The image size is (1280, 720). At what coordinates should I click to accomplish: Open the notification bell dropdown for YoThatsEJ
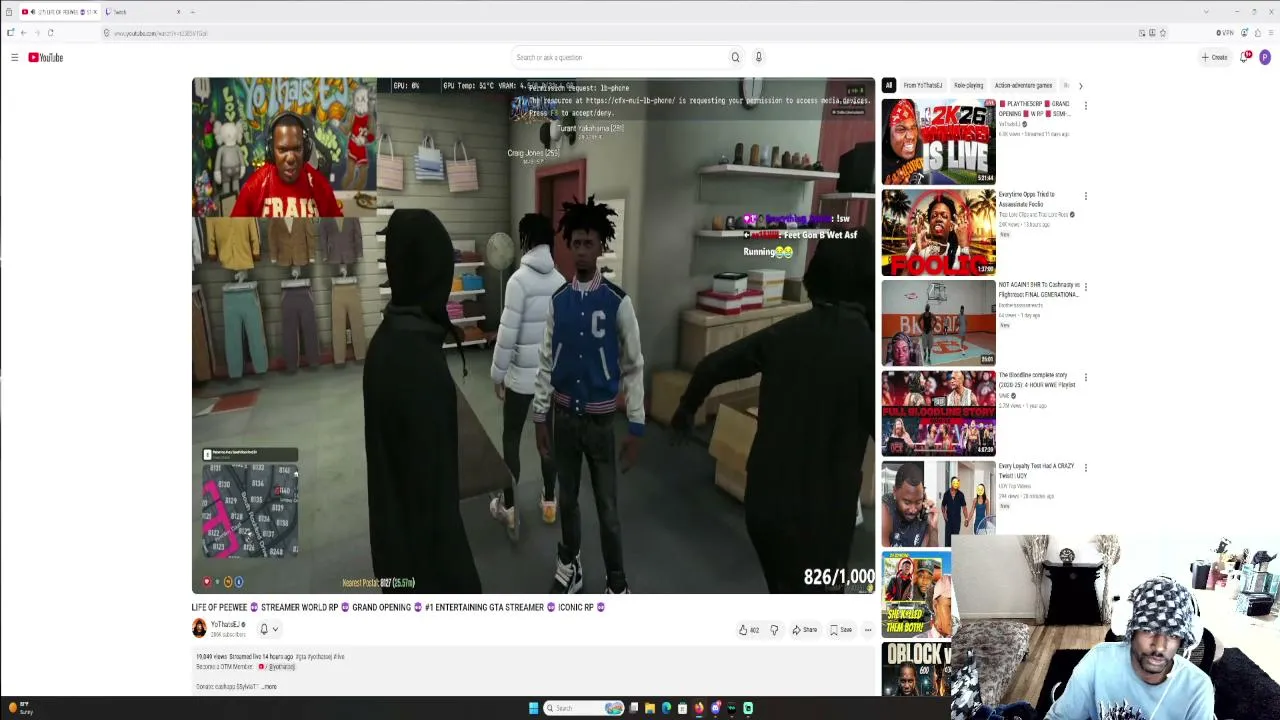(x=269, y=629)
